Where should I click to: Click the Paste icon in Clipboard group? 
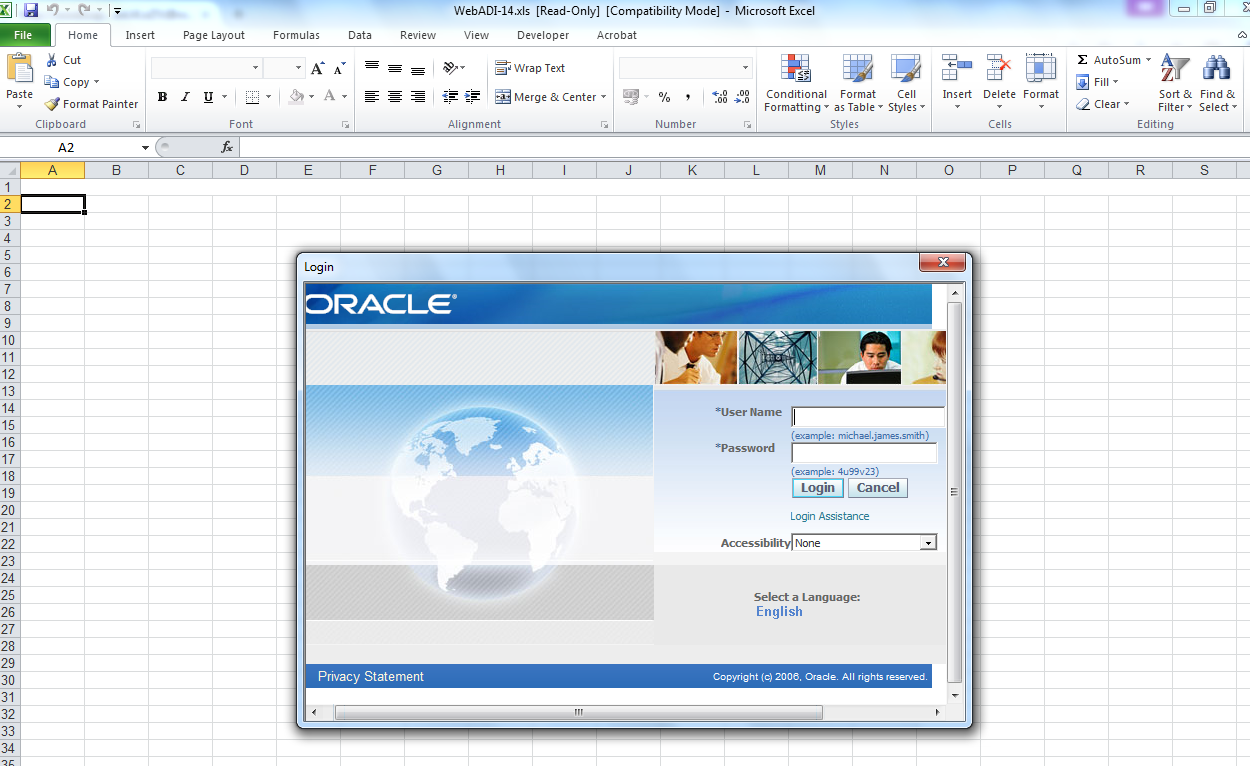(19, 69)
